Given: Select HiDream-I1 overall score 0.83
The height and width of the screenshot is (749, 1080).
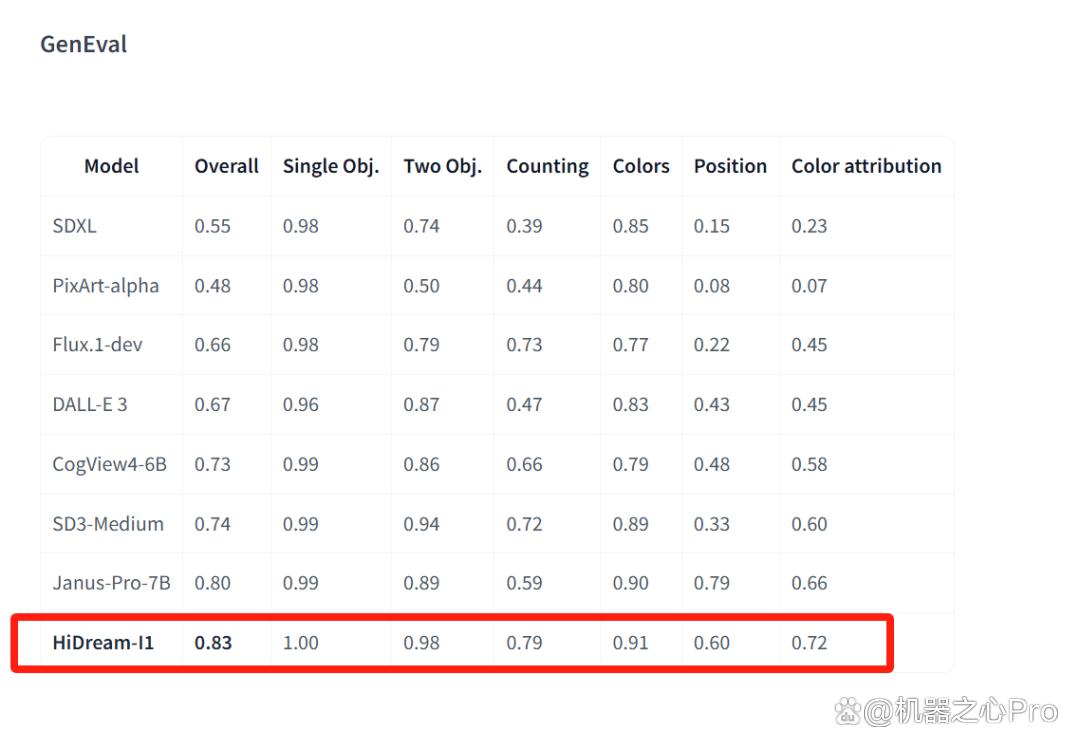Looking at the screenshot, I should click(213, 643).
